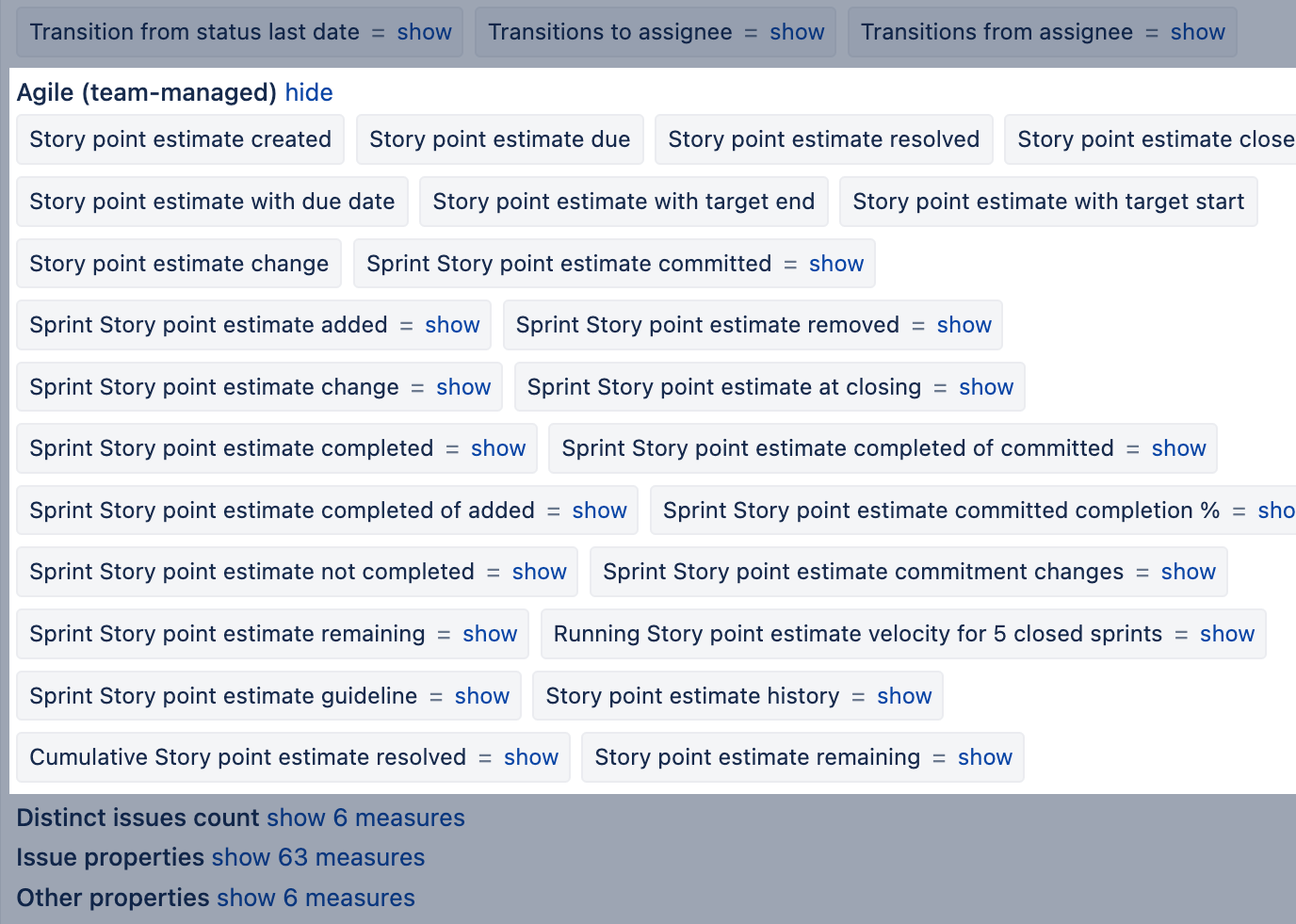The height and width of the screenshot is (924, 1296).
Task: Select Sprint Story point estimate completed measure
Action: (x=231, y=448)
